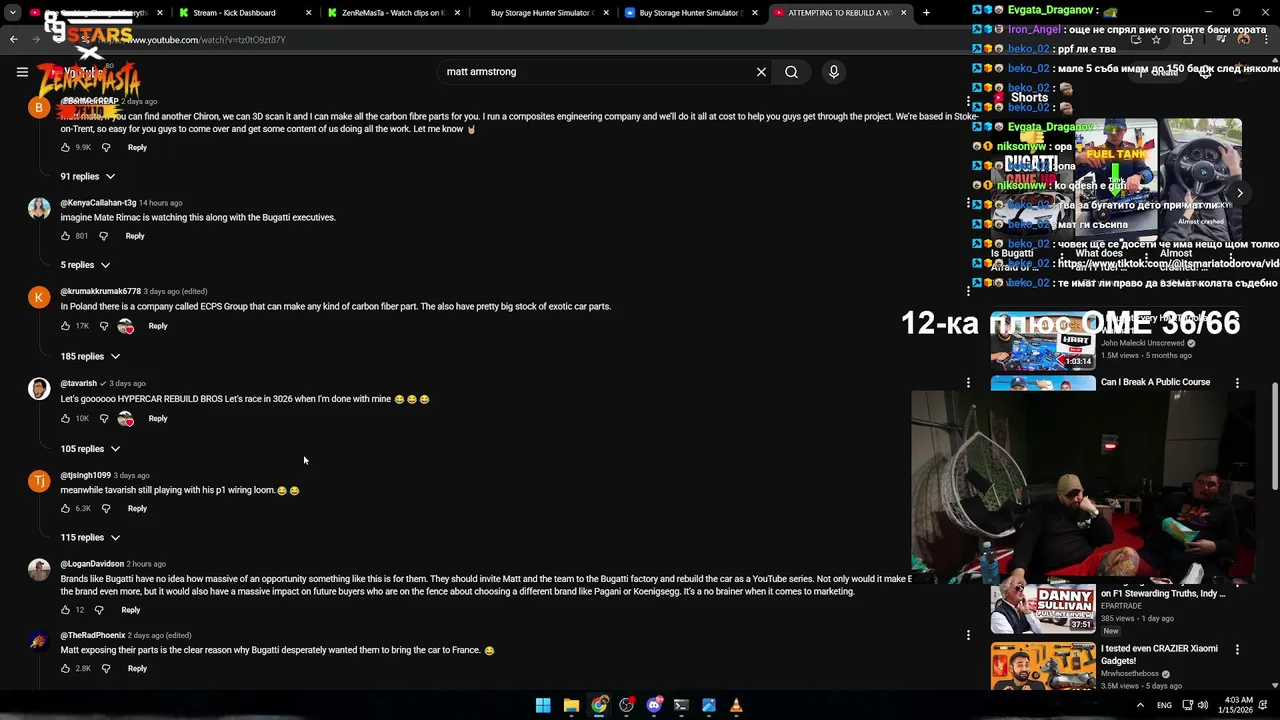Like the @TheRadPhoenix comment
The width and height of the screenshot is (1280, 720).
66,669
